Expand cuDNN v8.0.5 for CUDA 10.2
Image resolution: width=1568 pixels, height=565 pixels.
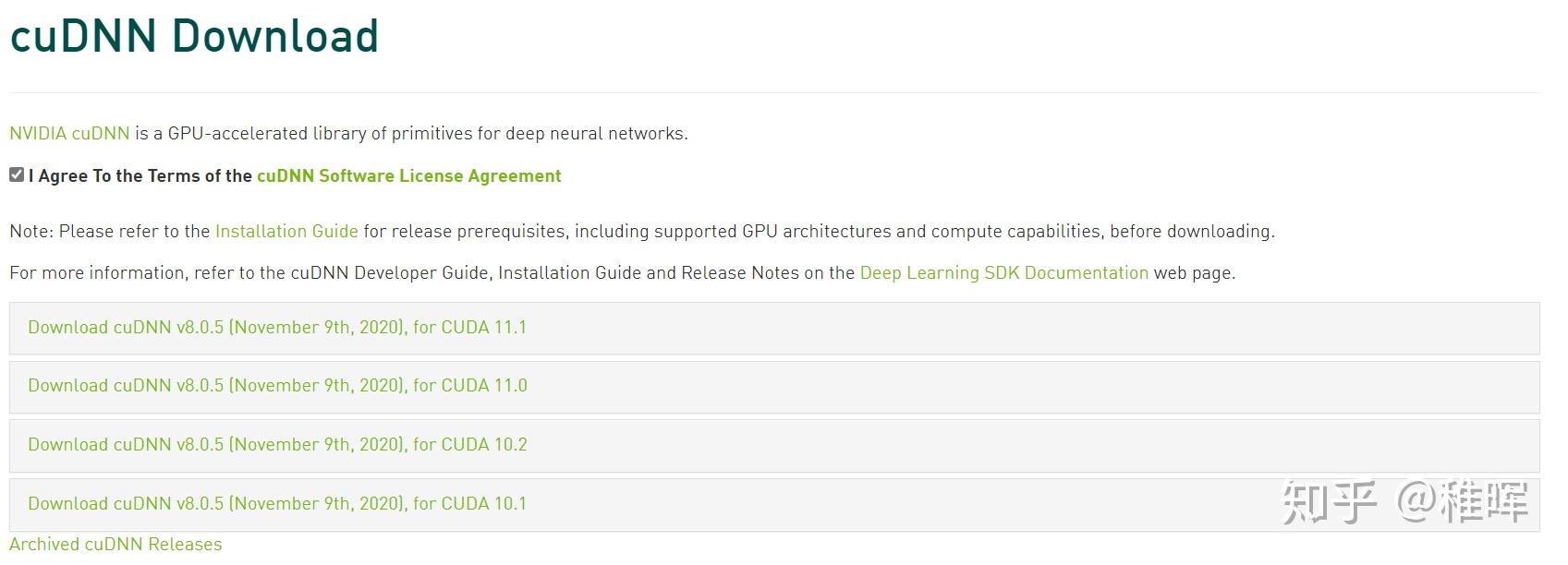277,445
